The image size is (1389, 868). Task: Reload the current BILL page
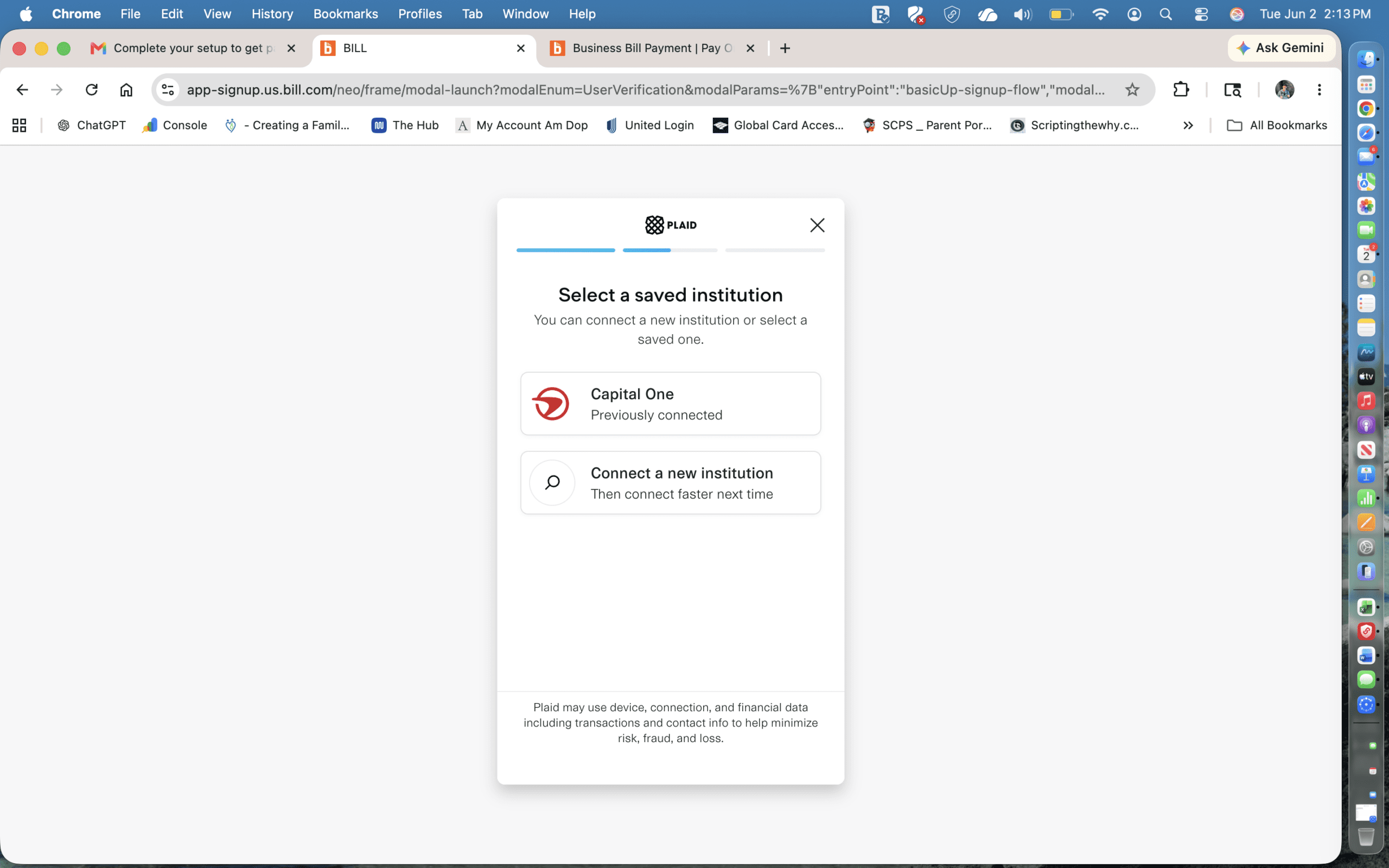pyautogui.click(x=91, y=90)
